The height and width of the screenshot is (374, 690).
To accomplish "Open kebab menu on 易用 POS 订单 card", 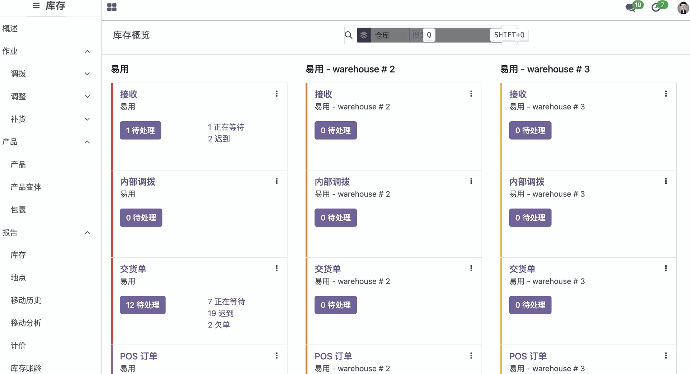I will pos(277,356).
